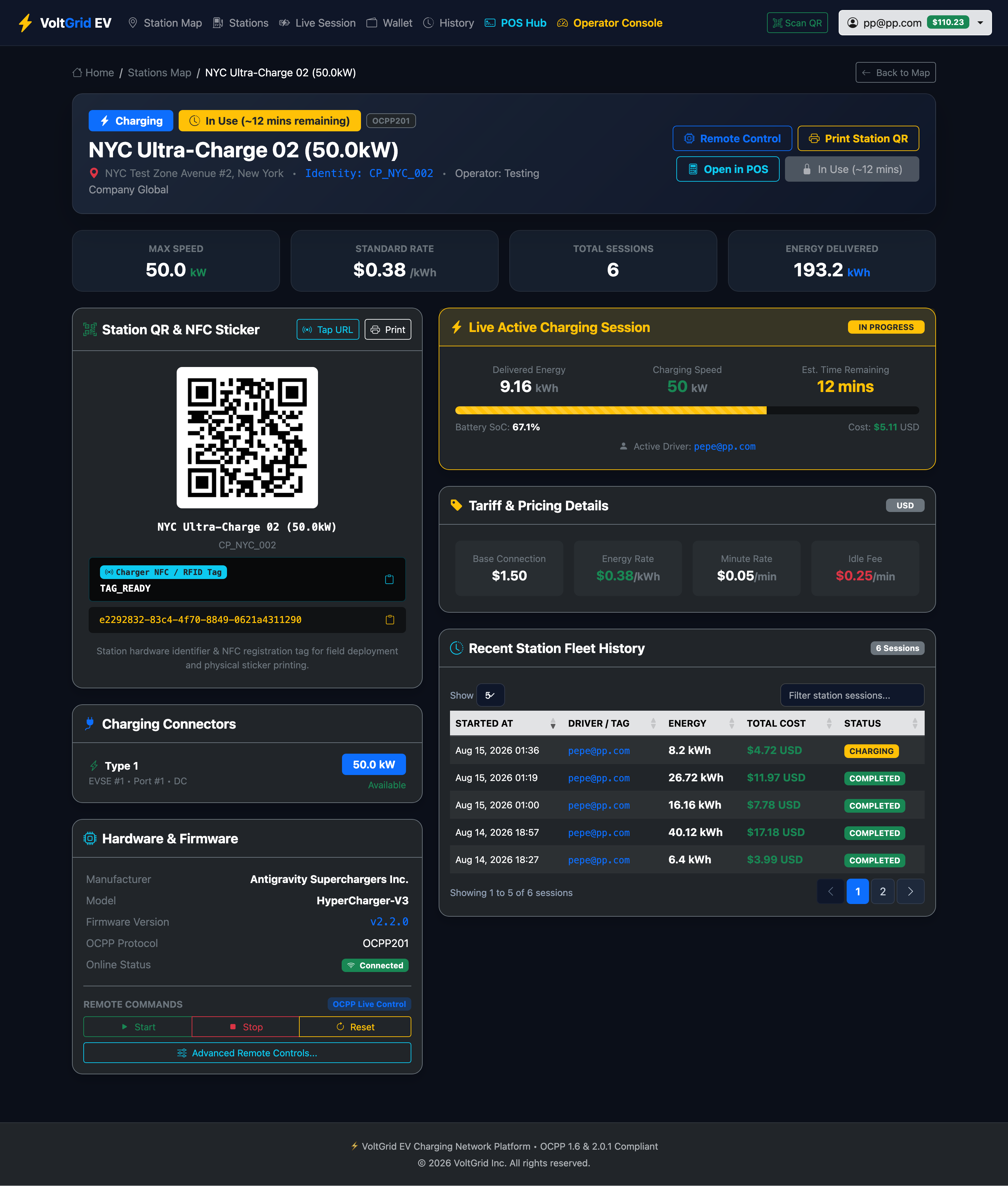Click the Print button in QR sticker panel
Viewport: 1008px width, 1186px height.
point(388,330)
